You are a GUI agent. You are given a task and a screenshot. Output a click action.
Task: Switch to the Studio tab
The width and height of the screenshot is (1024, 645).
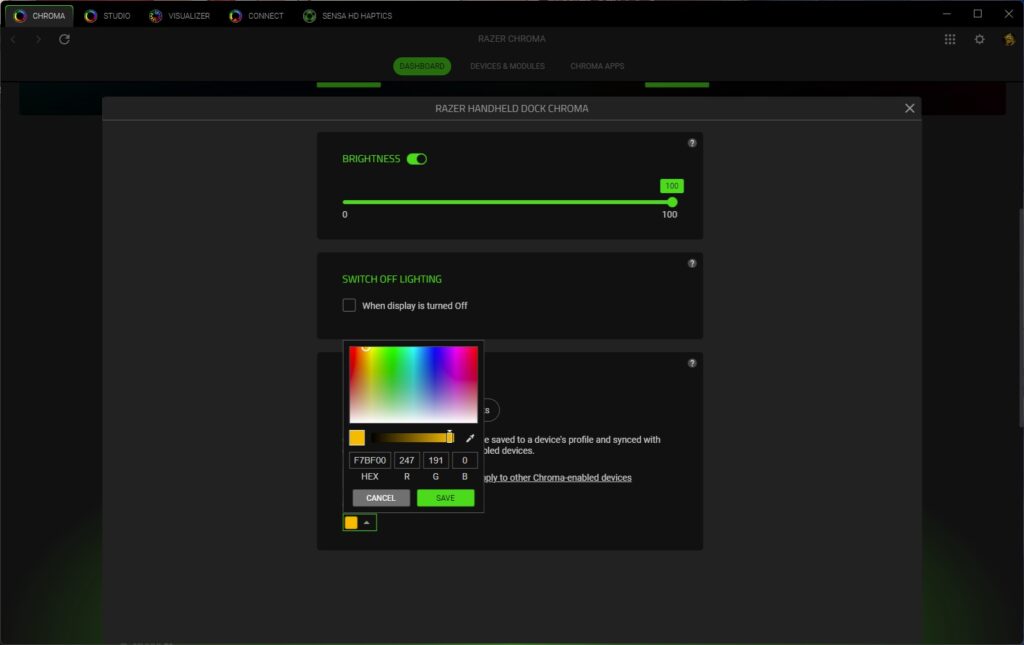(108, 16)
